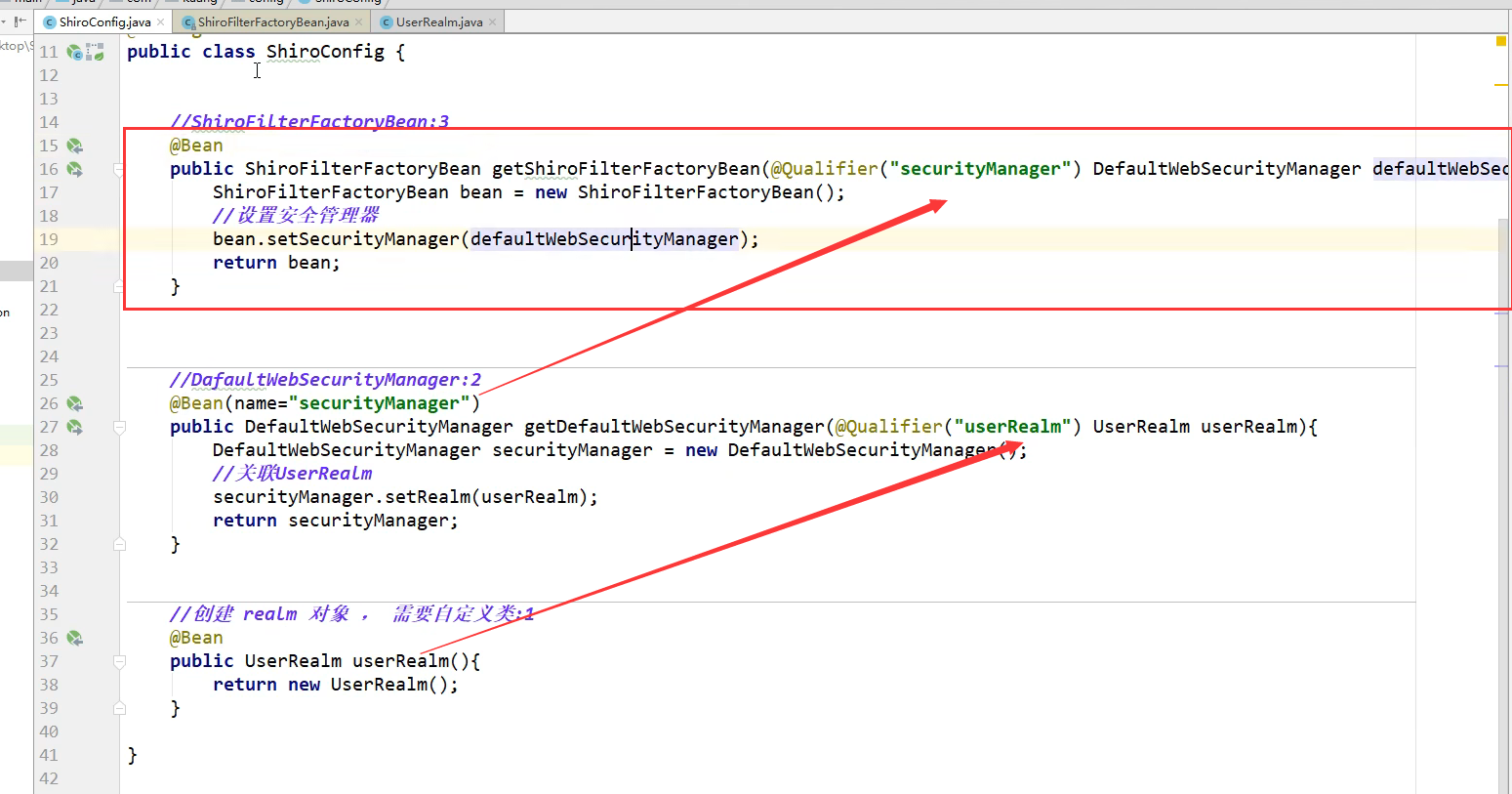Click the bean dependency gutter icon on line 16

tap(74, 169)
